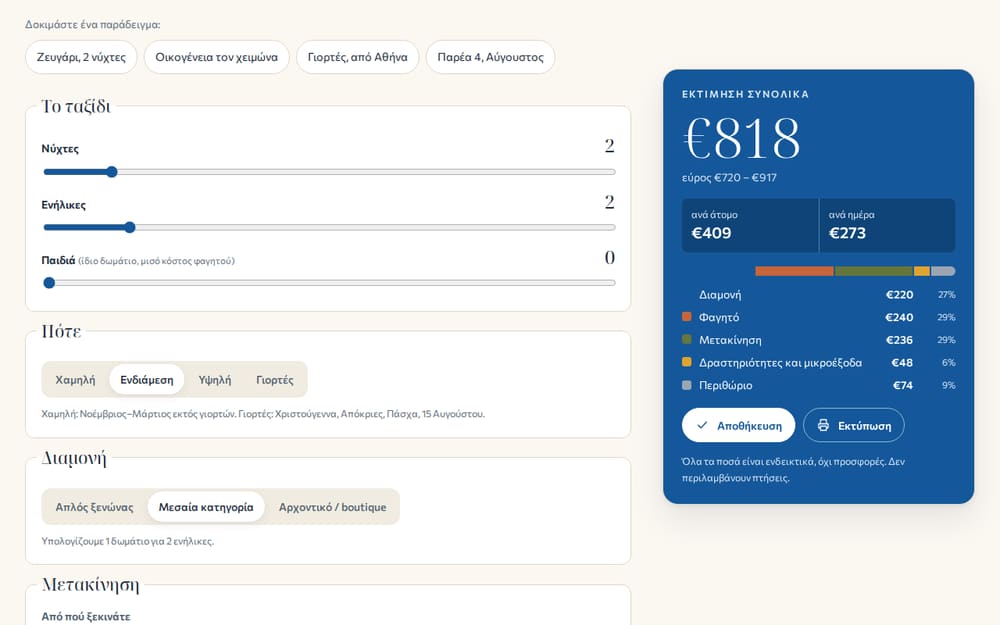Click the 'Το ταξίδι' section heading
The image size is (1000, 625).
(76, 106)
